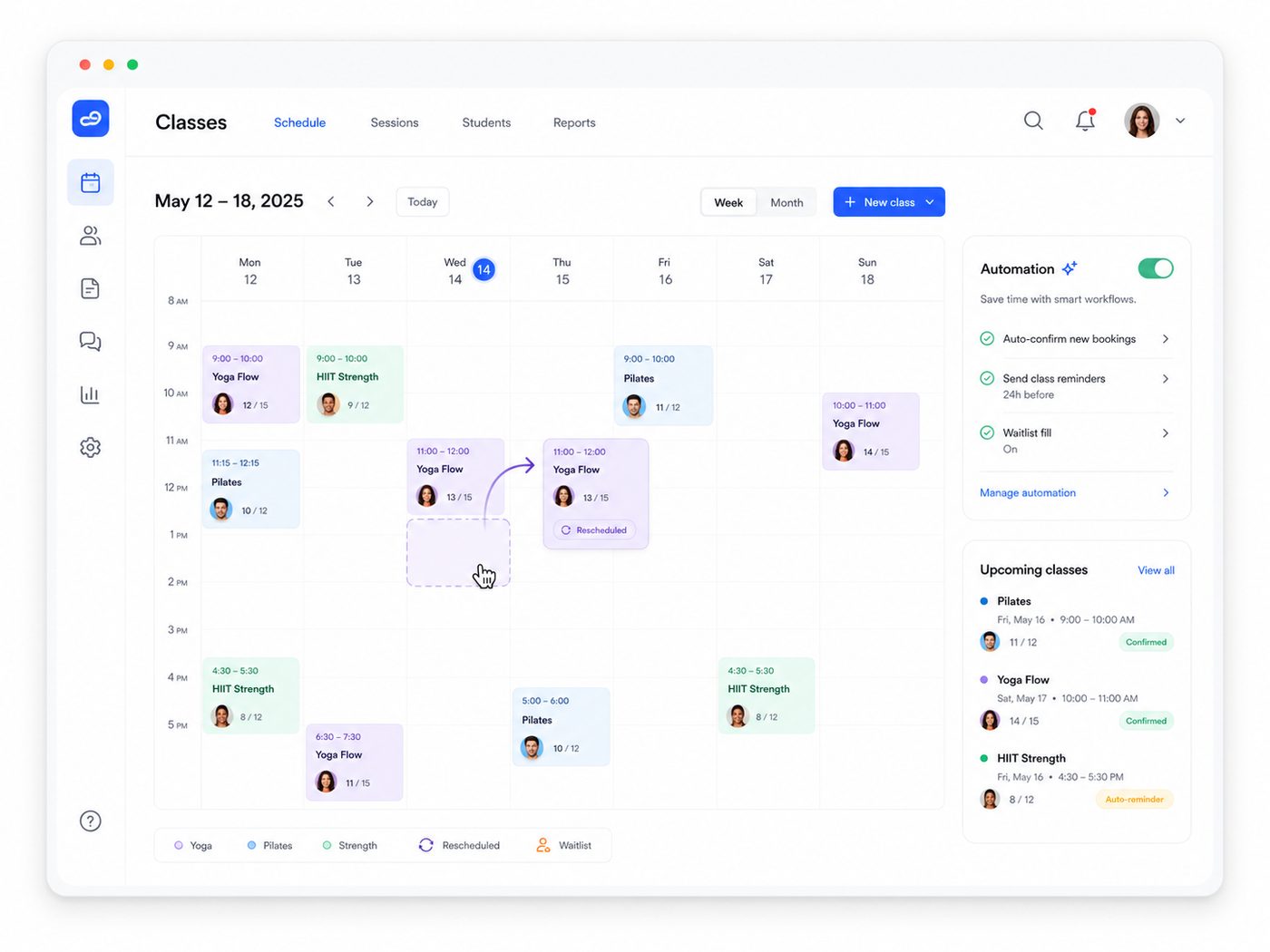Expand Waitlist fill chevron
The height and width of the screenshot is (952, 1270).
click(x=1166, y=433)
